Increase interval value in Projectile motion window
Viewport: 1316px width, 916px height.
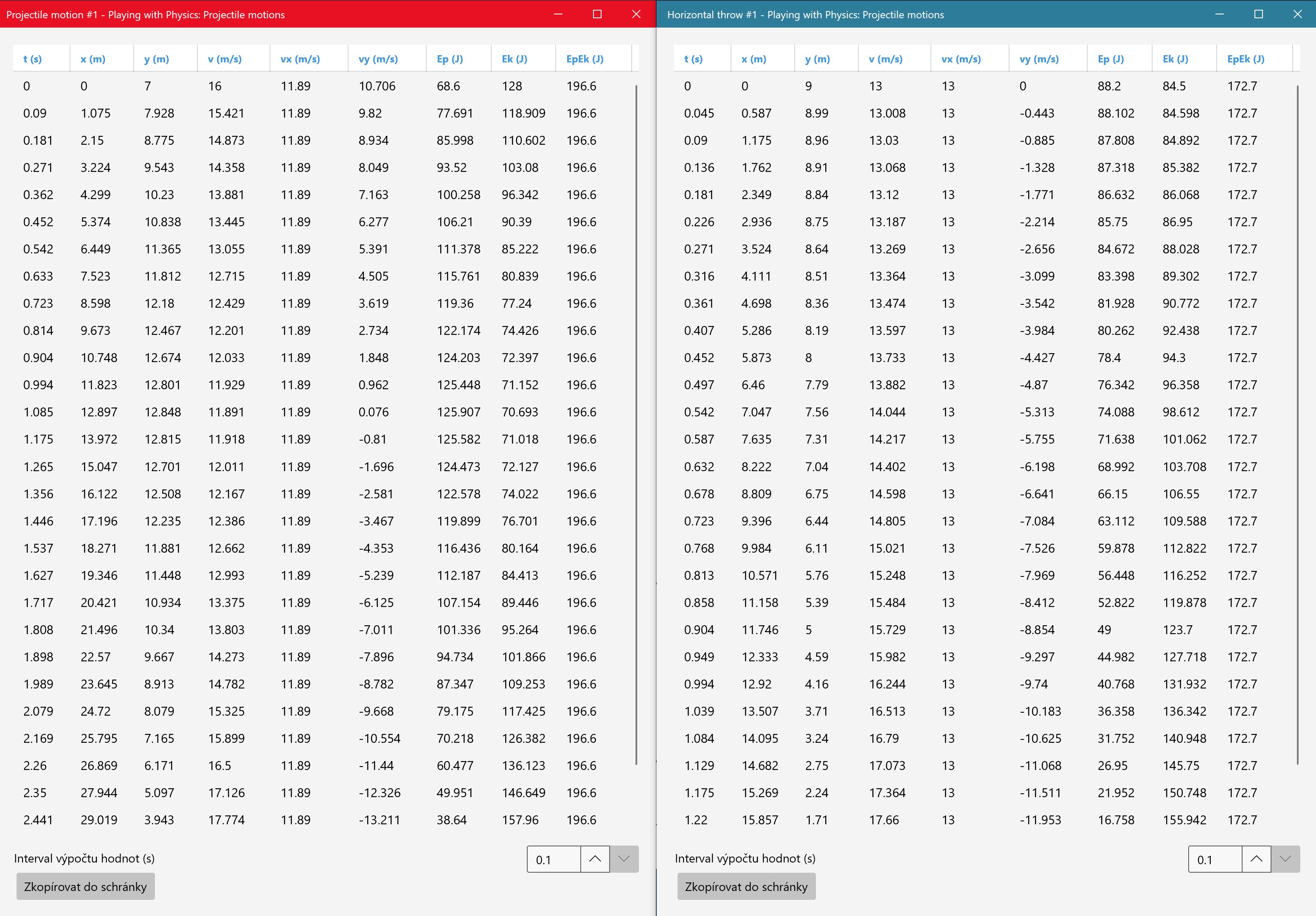[595, 859]
